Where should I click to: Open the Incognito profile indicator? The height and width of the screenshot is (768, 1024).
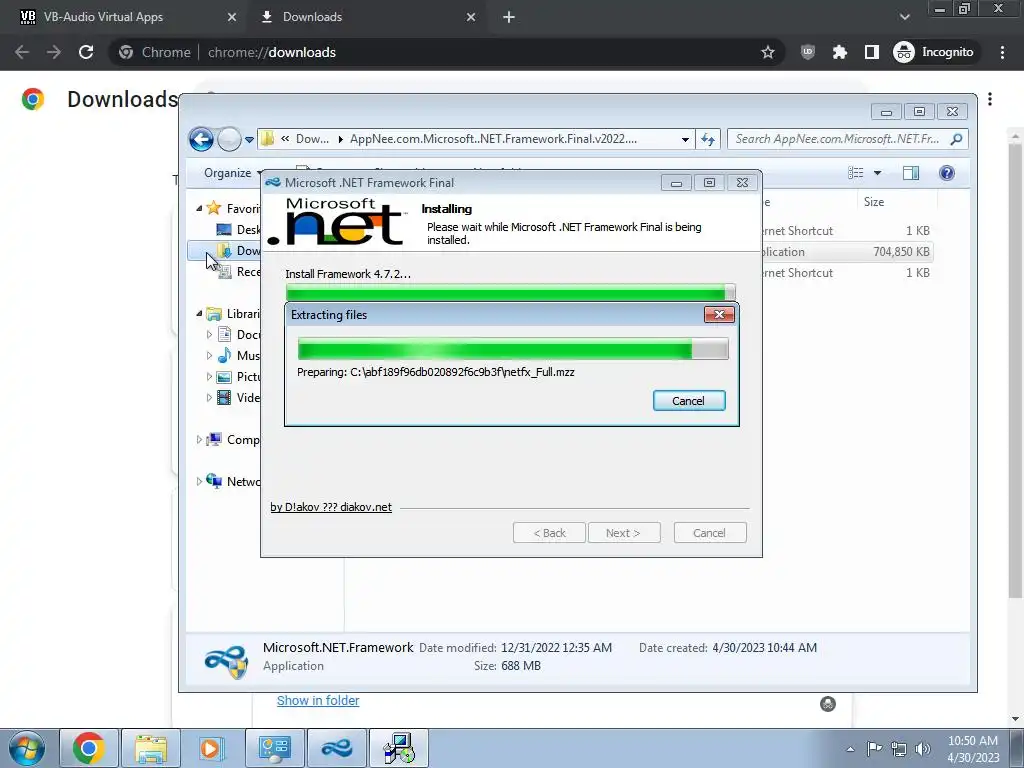[934, 52]
